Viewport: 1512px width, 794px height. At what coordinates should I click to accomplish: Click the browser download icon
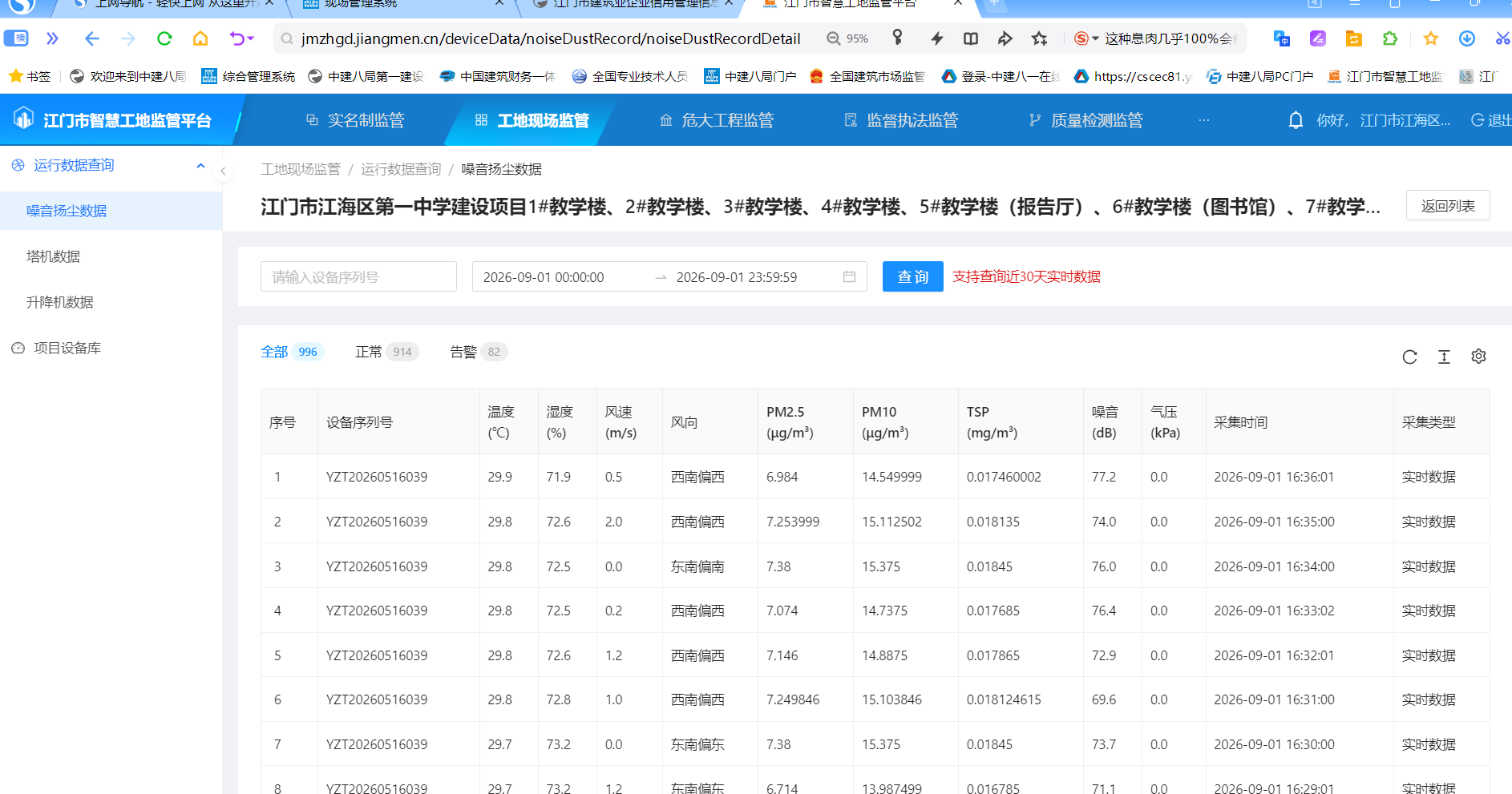tap(1467, 38)
